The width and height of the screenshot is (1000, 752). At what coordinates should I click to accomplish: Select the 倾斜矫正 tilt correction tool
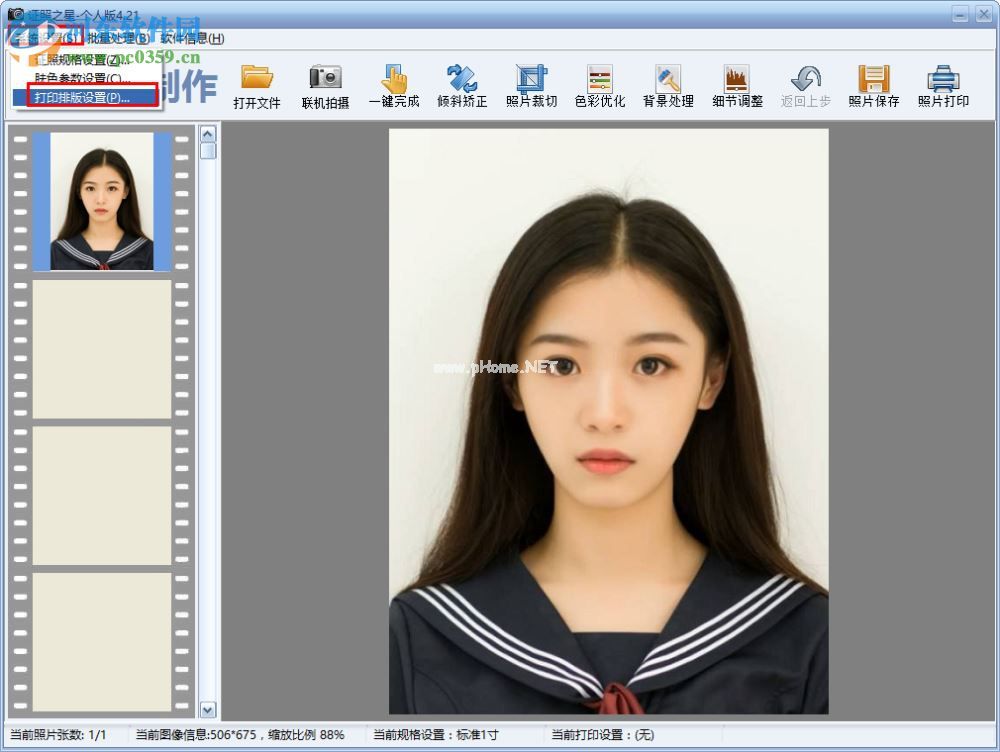(x=462, y=80)
